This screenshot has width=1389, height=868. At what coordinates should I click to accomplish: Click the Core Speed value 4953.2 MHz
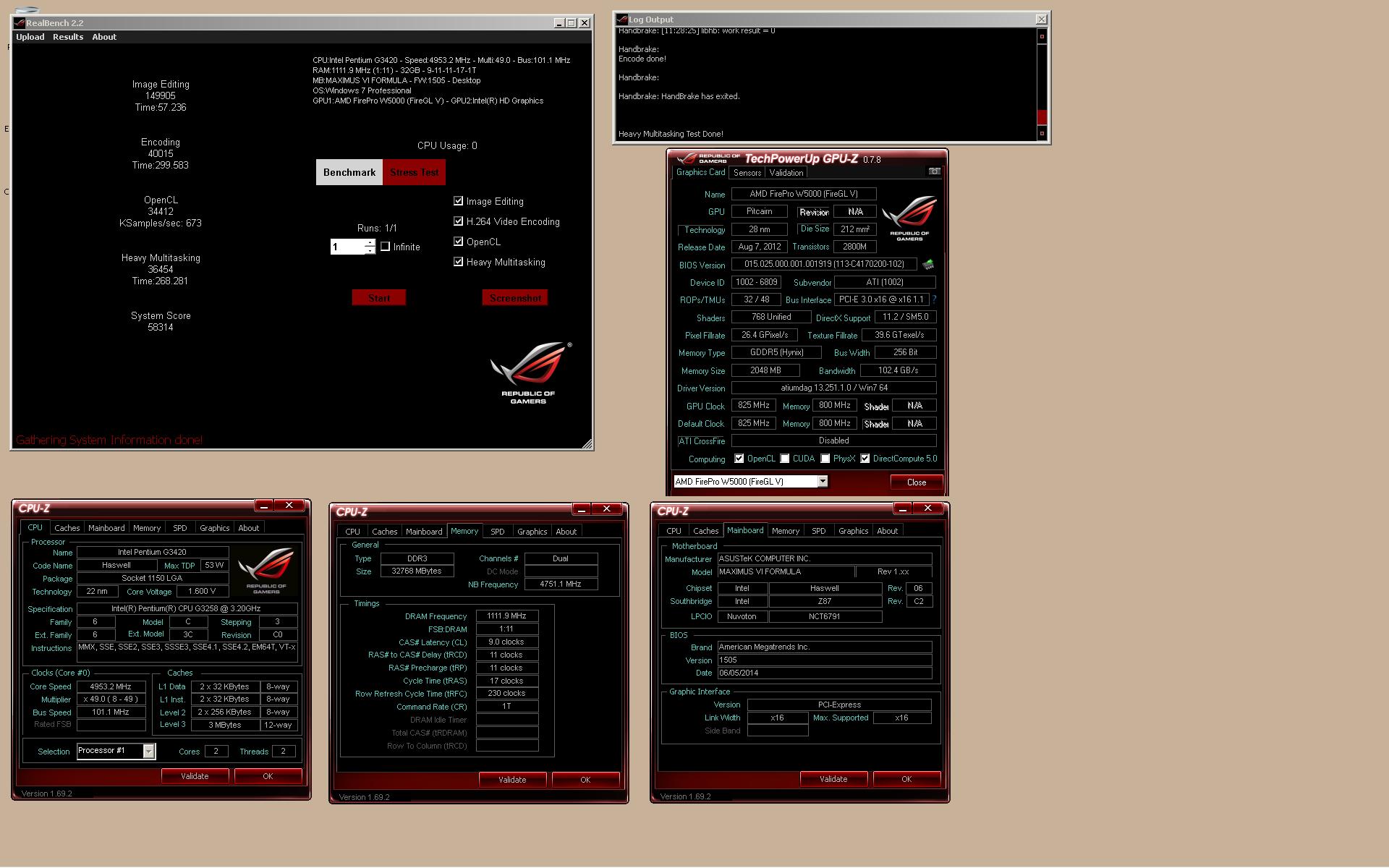click(x=111, y=686)
